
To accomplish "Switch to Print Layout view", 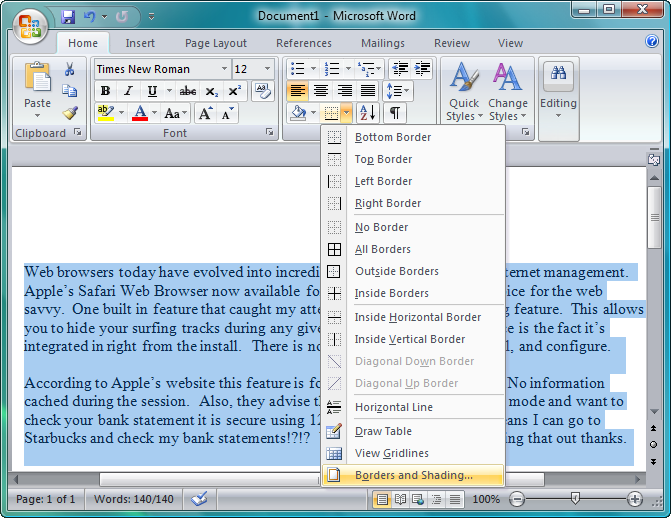I will [382, 499].
